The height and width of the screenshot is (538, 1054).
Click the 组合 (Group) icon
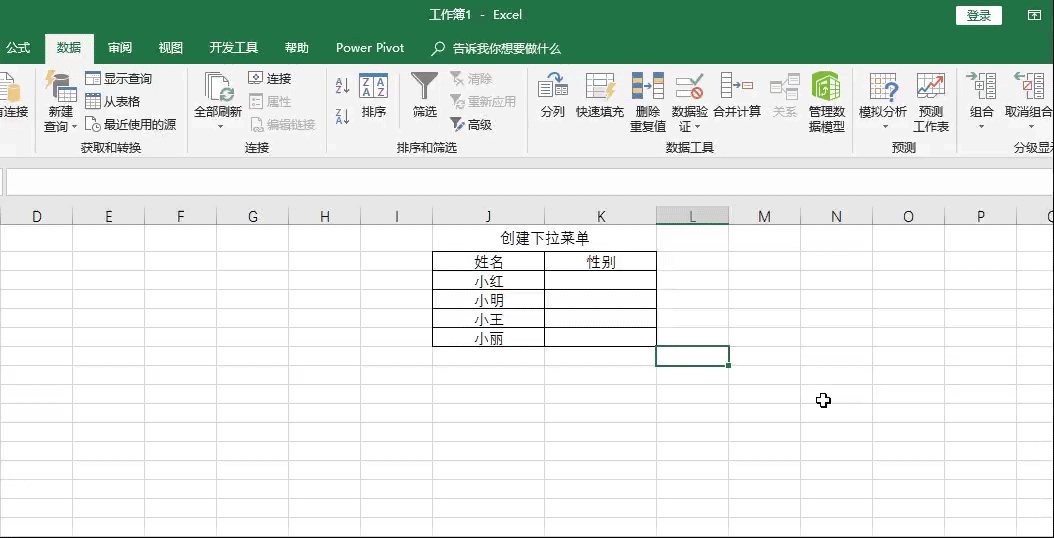[x=981, y=86]
